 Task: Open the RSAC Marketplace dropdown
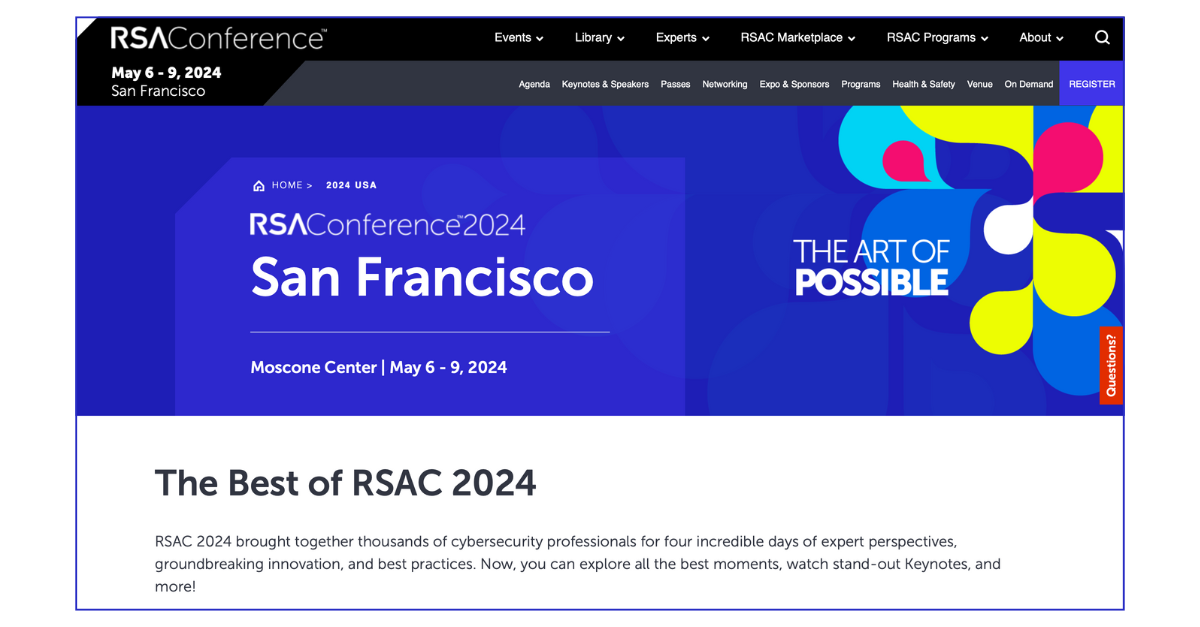tap(797, 37)
